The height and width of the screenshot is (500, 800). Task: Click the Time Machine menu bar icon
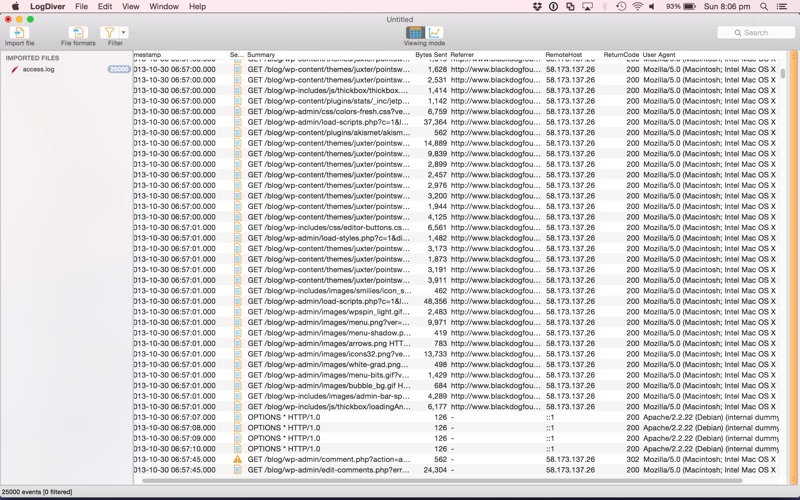click(621, 7)
